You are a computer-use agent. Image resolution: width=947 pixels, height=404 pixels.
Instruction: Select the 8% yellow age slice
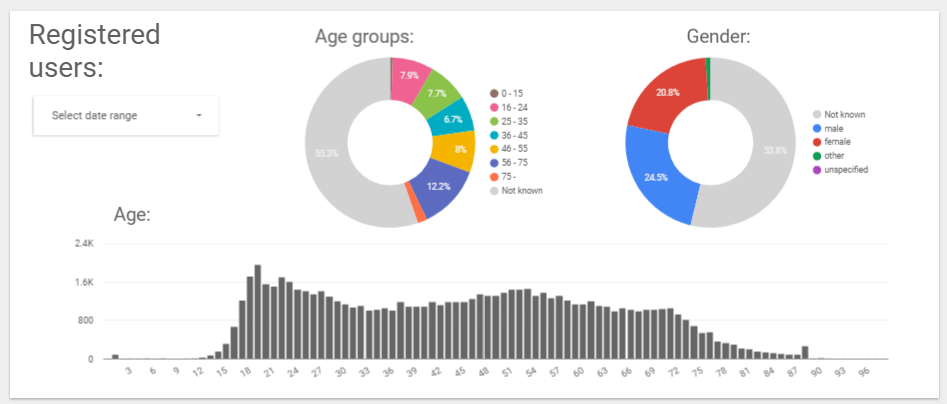pos(455,149)
